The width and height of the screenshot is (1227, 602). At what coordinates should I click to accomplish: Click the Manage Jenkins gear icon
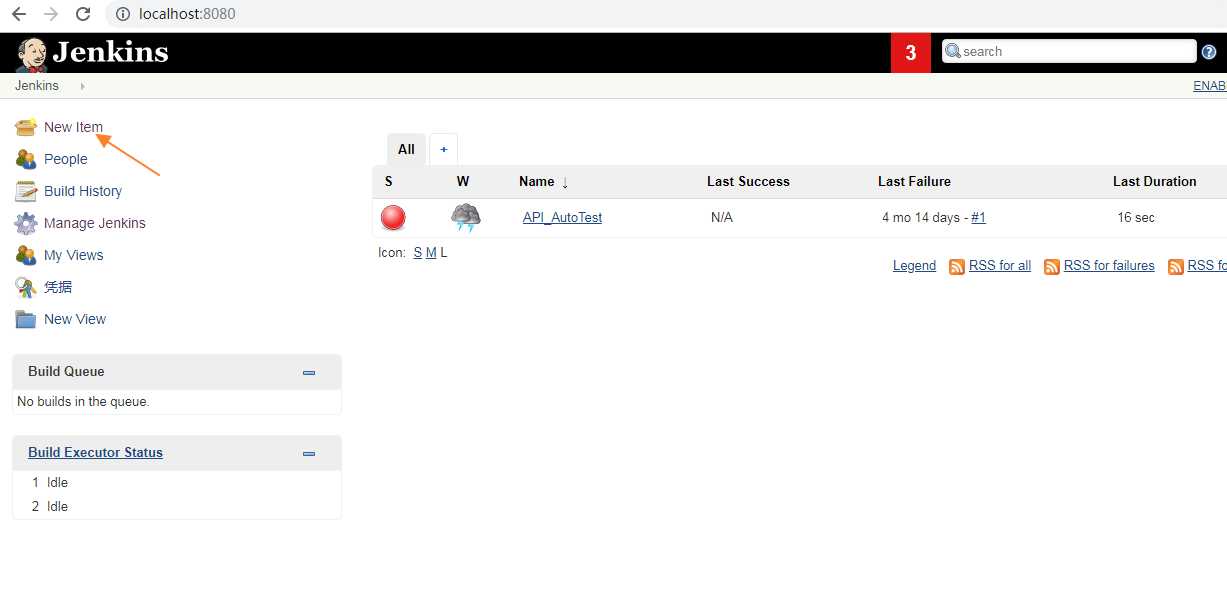pos(26,223)
